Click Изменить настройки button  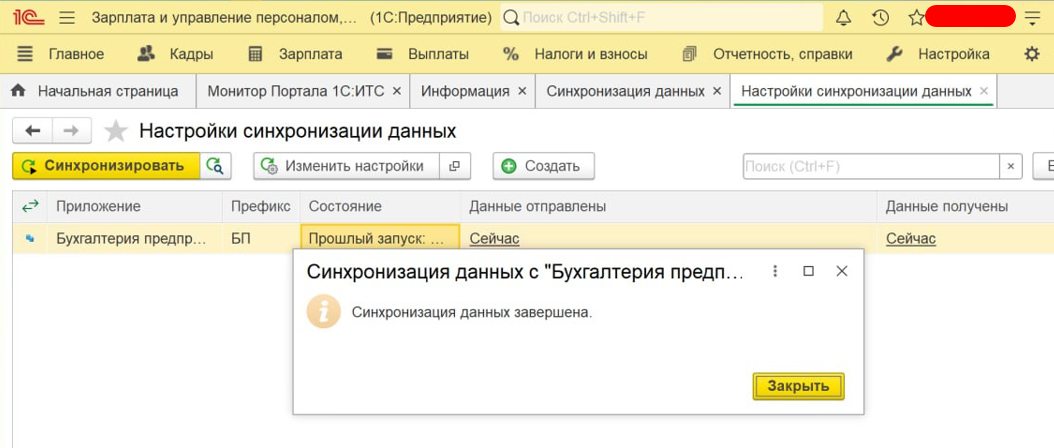(346, 166)
